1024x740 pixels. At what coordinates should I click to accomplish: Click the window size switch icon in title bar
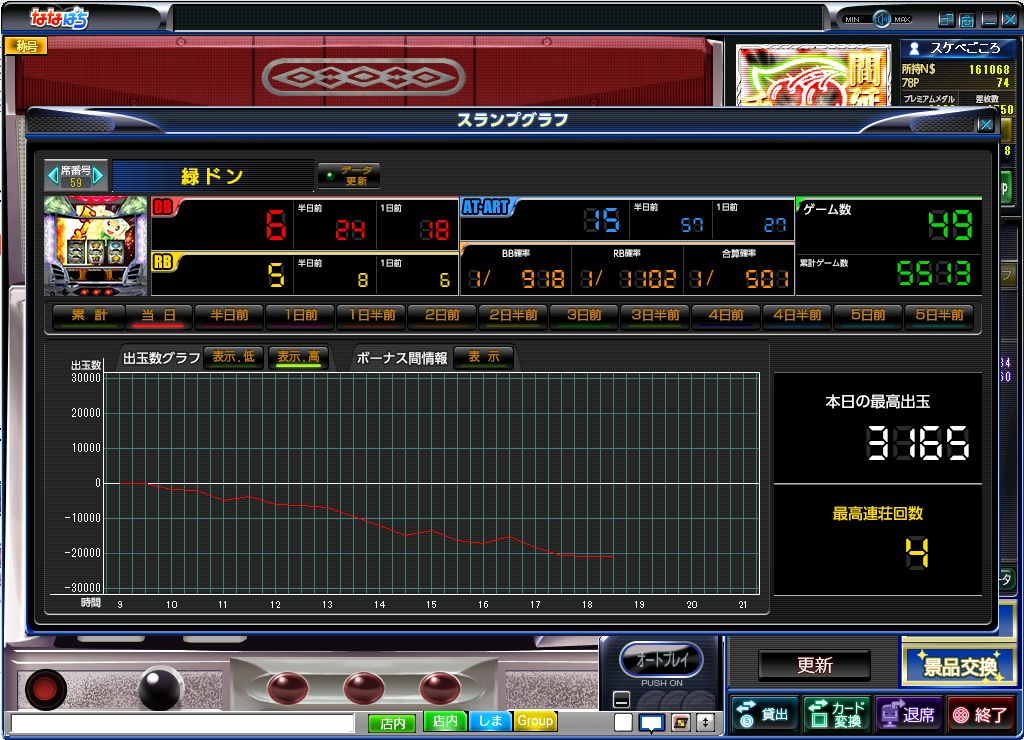point(946,19)
